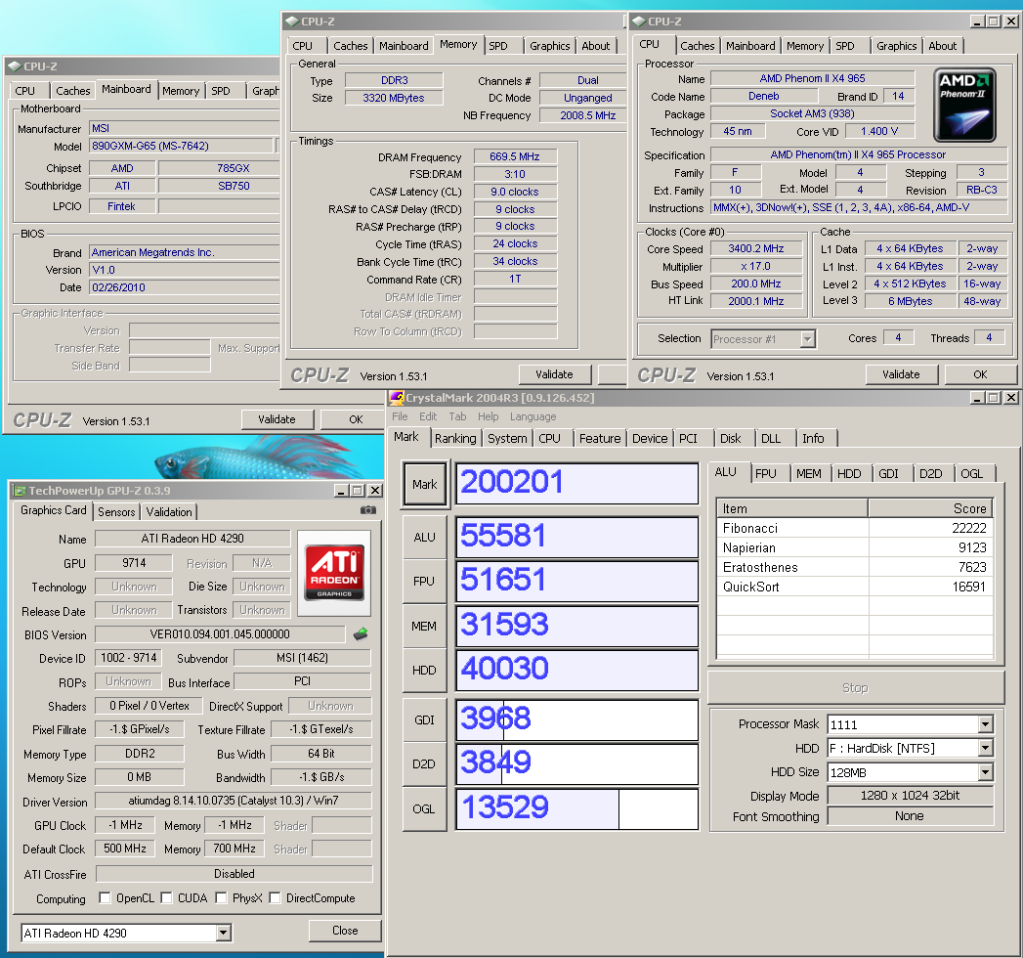This screenshot has width=1023, height=958.
Task: Click the BIOS save chip icon in GPU-Z
Action: pos(361,633)
